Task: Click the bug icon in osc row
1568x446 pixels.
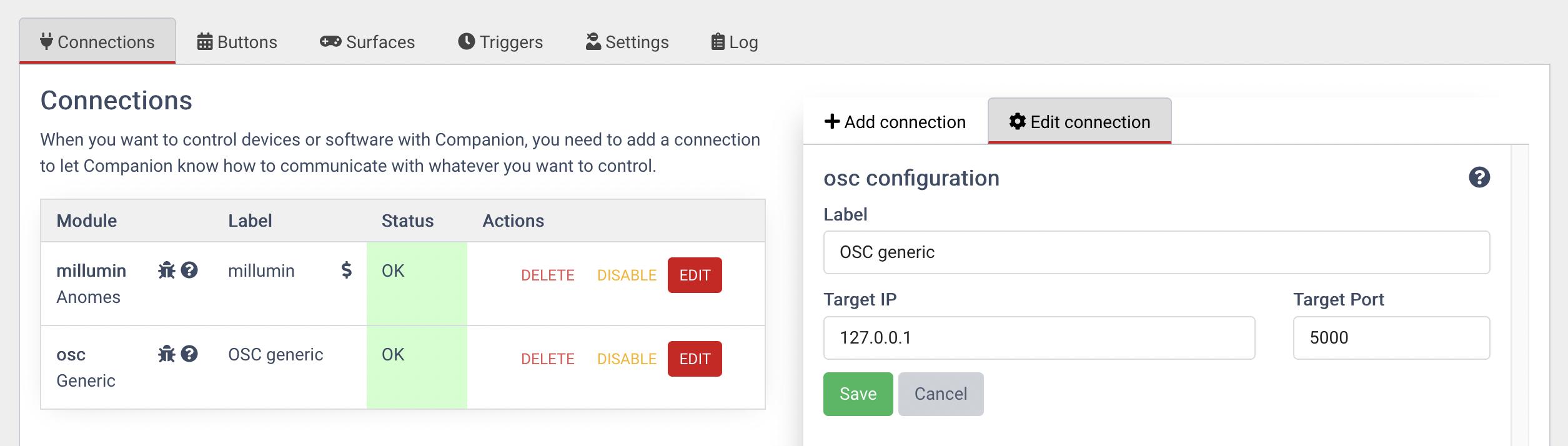Action: (166, 354)
